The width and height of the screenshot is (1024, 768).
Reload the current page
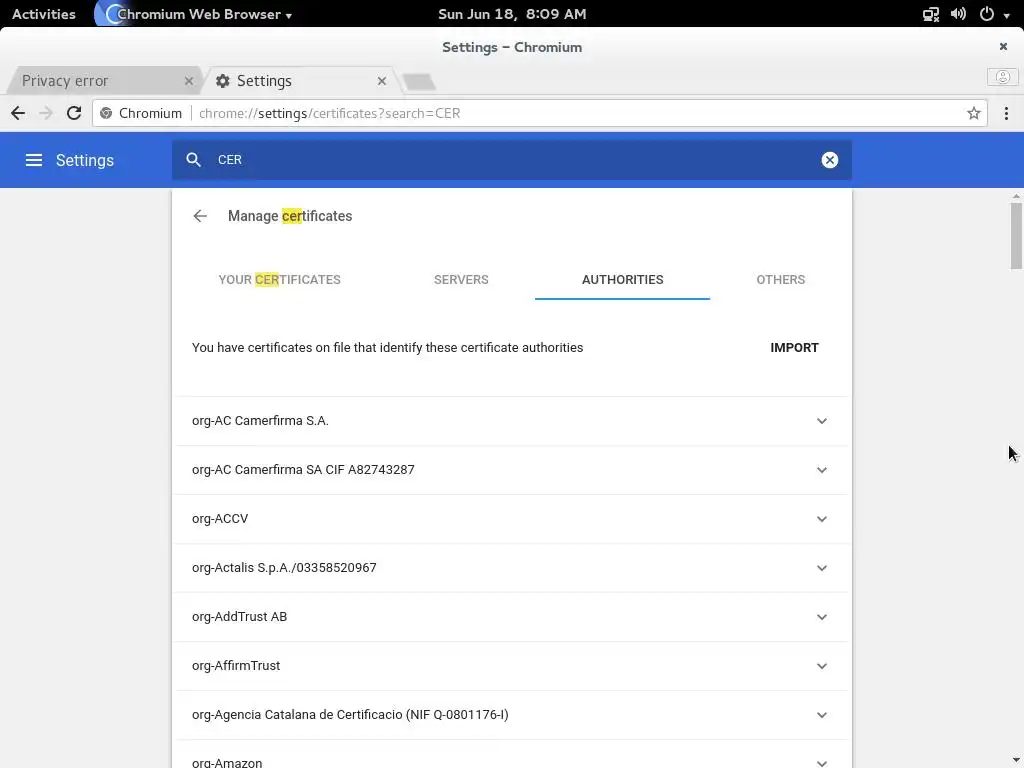pyautogui.click(x=74, y=113)
